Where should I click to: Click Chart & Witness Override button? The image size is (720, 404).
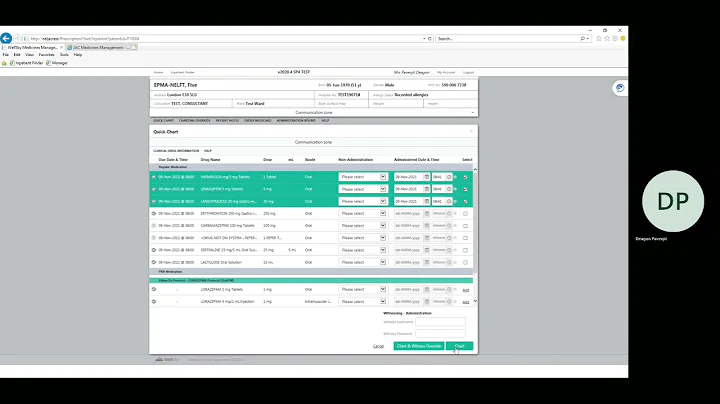pyautogui.click(x=419, y=346)
